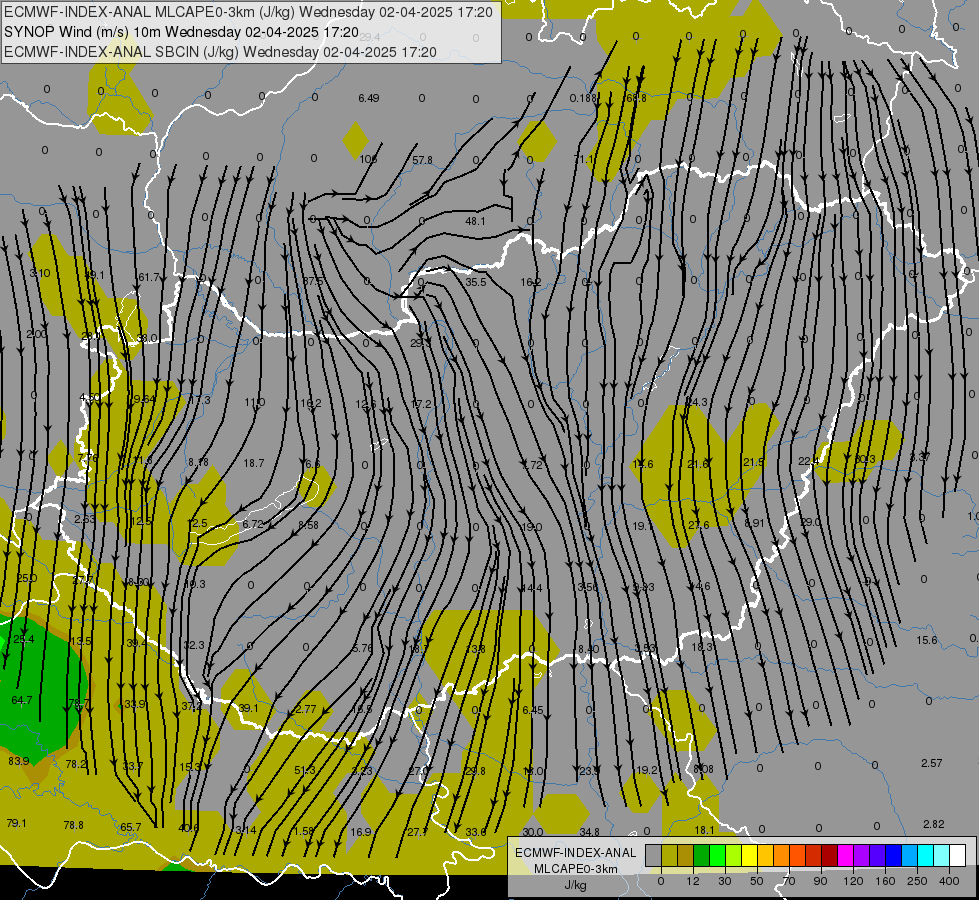Click the legend tick label 30

[x=725, y=881]
